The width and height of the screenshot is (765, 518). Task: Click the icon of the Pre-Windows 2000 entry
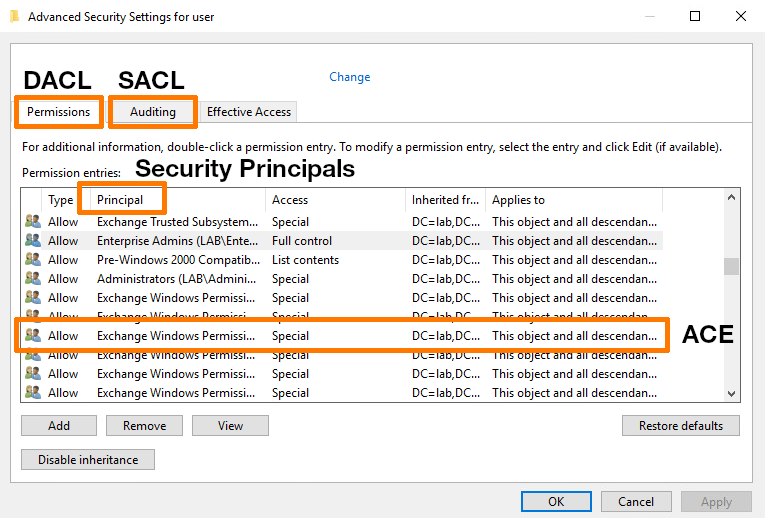[33, 260]
